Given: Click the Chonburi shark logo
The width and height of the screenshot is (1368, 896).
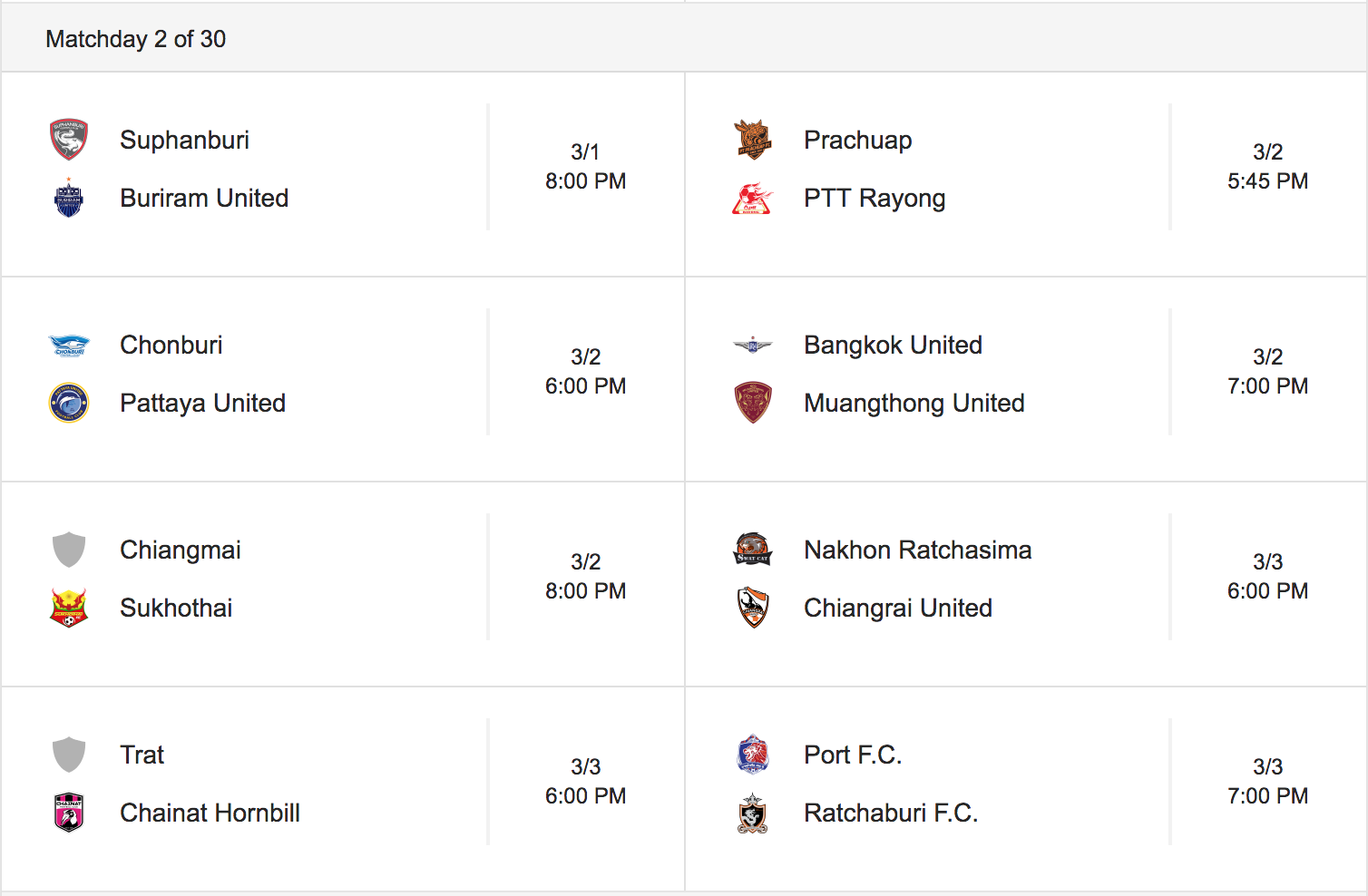Looking at the screenshot, I should 69,345.
